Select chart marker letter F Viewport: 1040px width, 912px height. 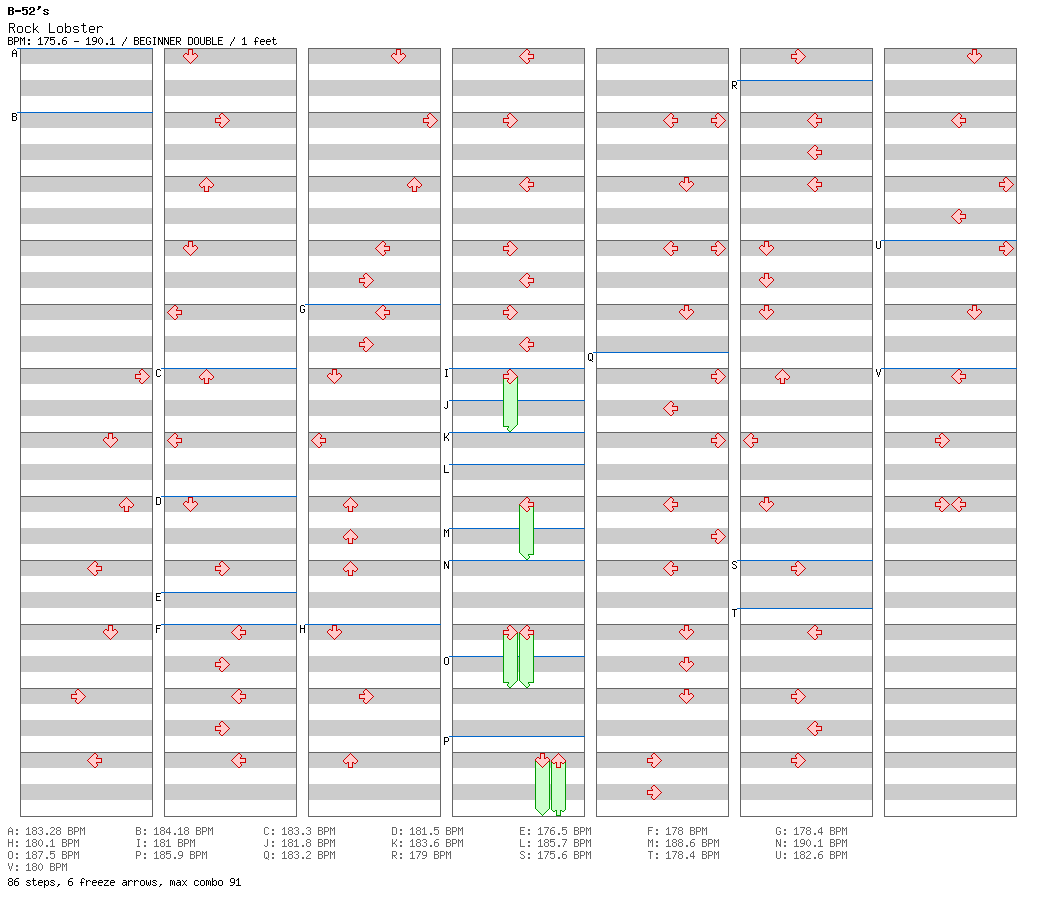[159, 629]
